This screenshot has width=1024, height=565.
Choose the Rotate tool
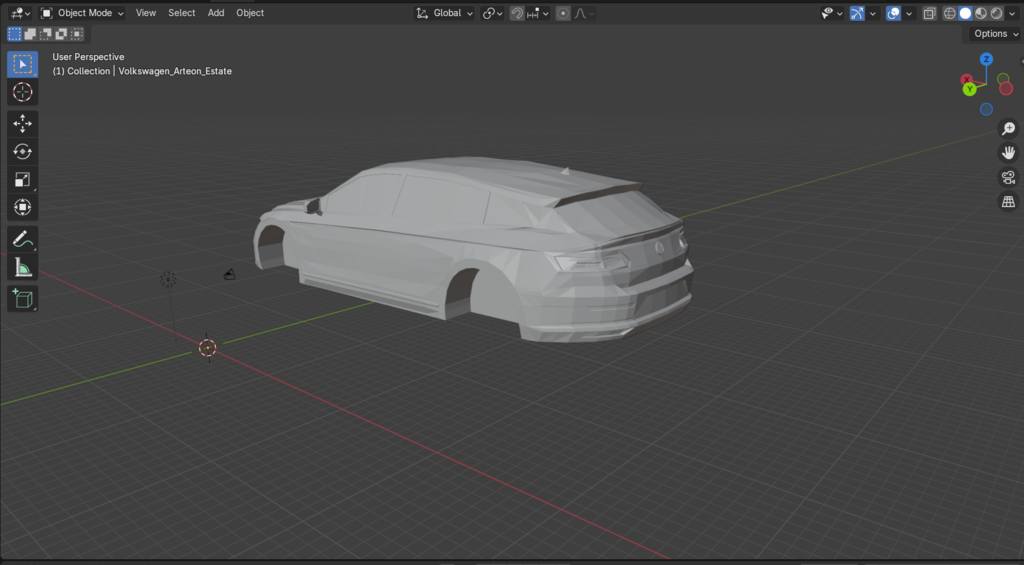(22, 152)
